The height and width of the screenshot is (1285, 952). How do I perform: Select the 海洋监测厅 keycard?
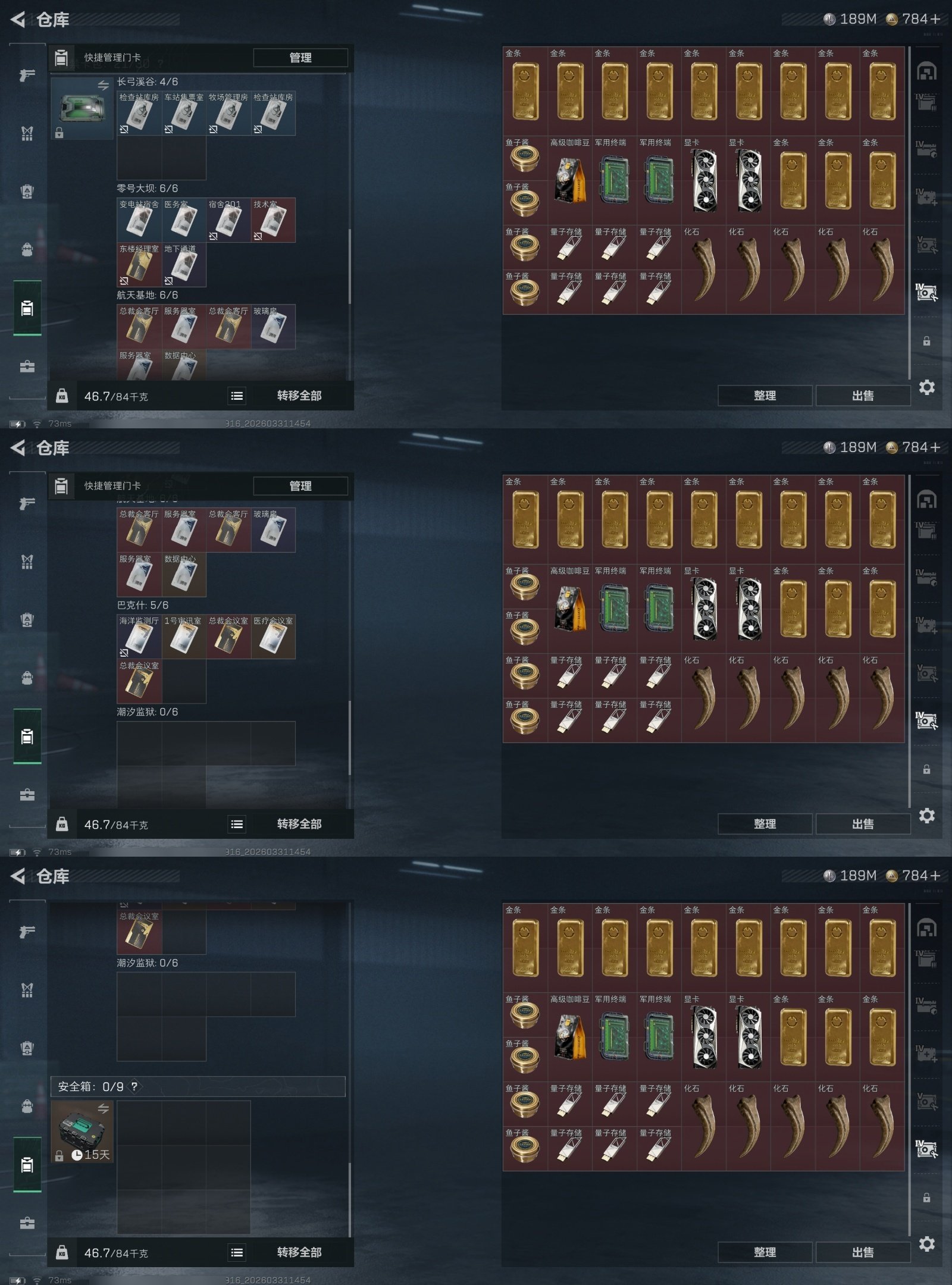[139, 637]
